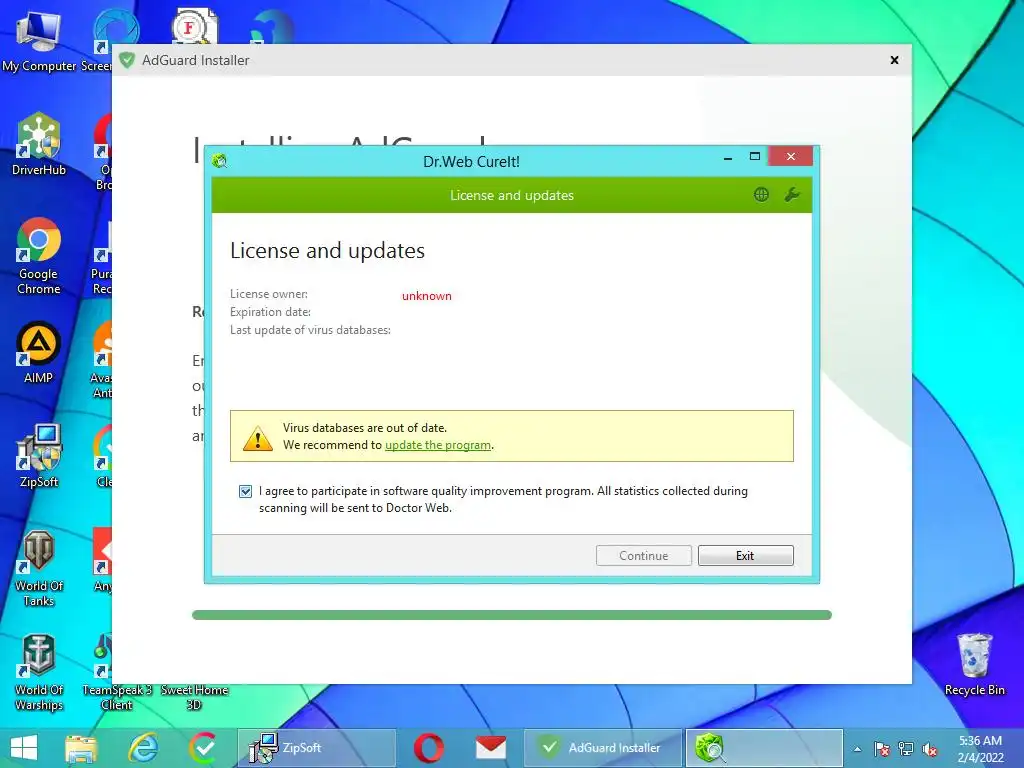1024x768 pixels.
Task: Close the AdGuard Installer window
Action: [x=895, y=60]
